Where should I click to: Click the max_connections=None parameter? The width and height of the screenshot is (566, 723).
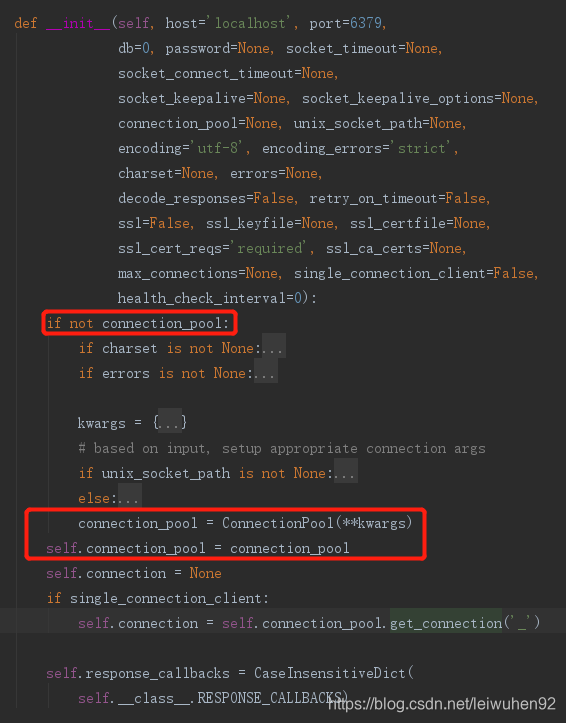coord(198,273)
